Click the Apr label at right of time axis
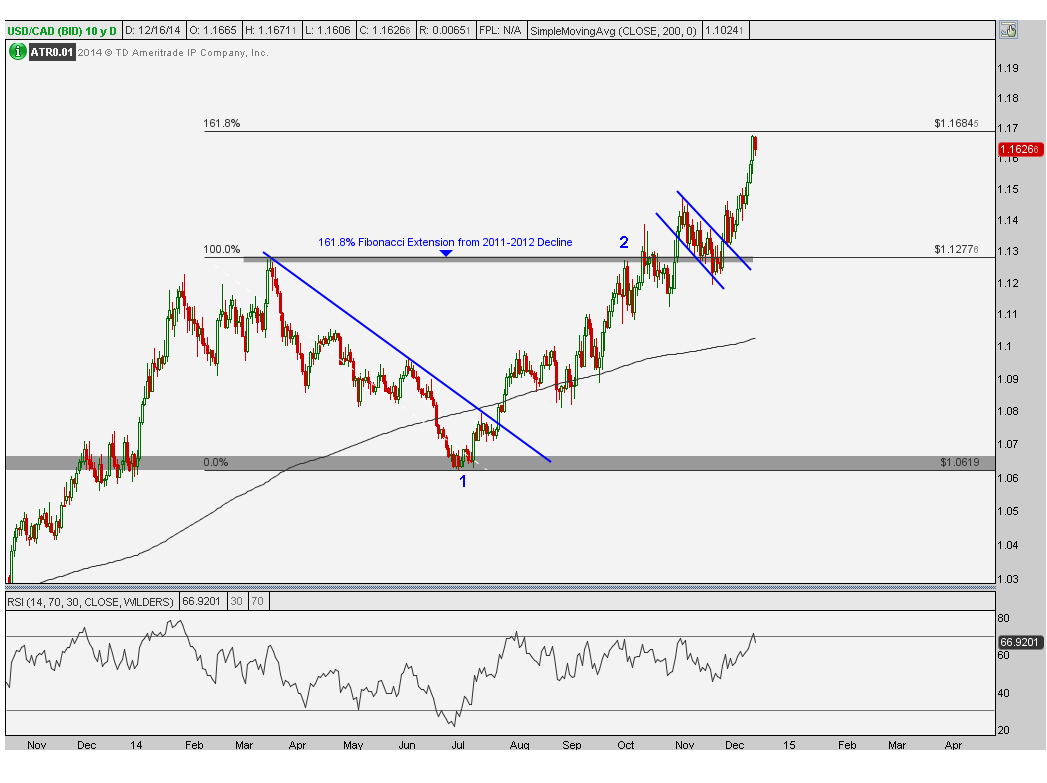1047x783 pixels. coord(954,745)
